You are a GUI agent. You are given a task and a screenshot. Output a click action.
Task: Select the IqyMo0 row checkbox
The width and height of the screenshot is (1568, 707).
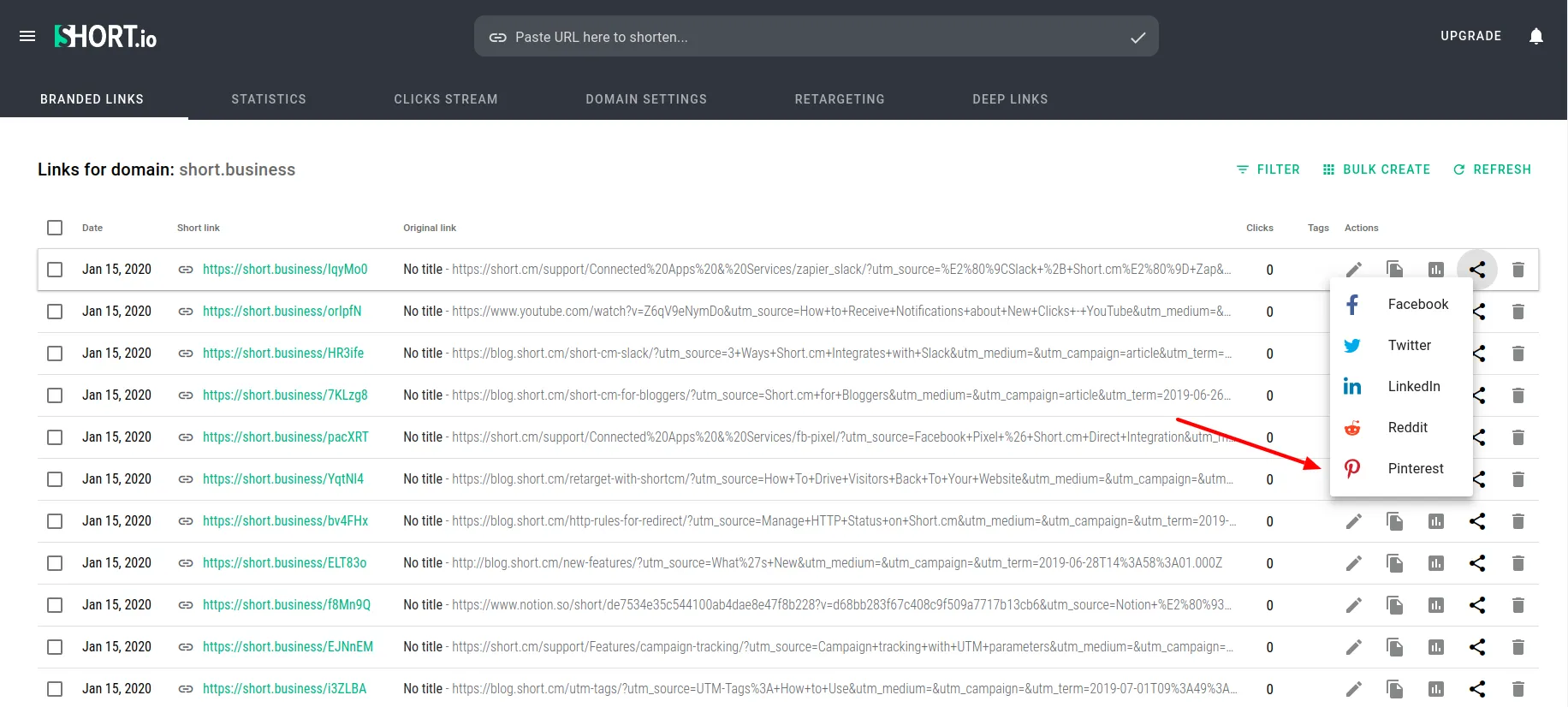pos(55,270)
